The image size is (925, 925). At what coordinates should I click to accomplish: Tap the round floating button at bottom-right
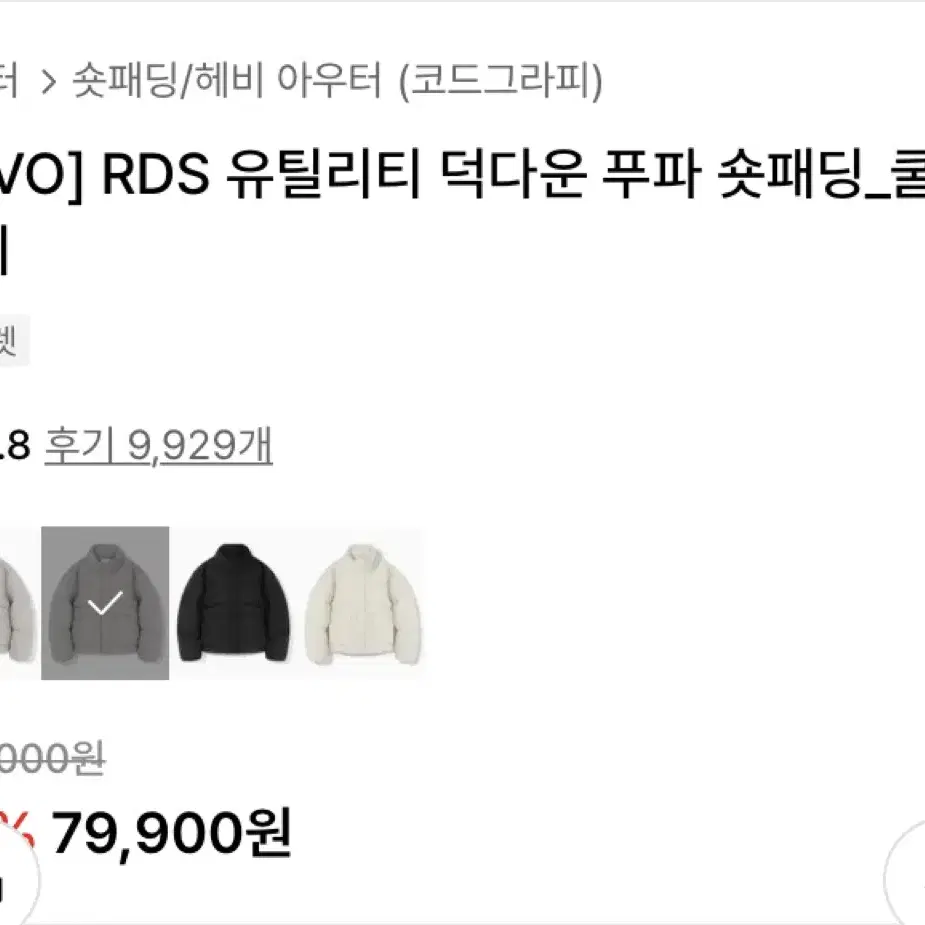pos(906,879)
